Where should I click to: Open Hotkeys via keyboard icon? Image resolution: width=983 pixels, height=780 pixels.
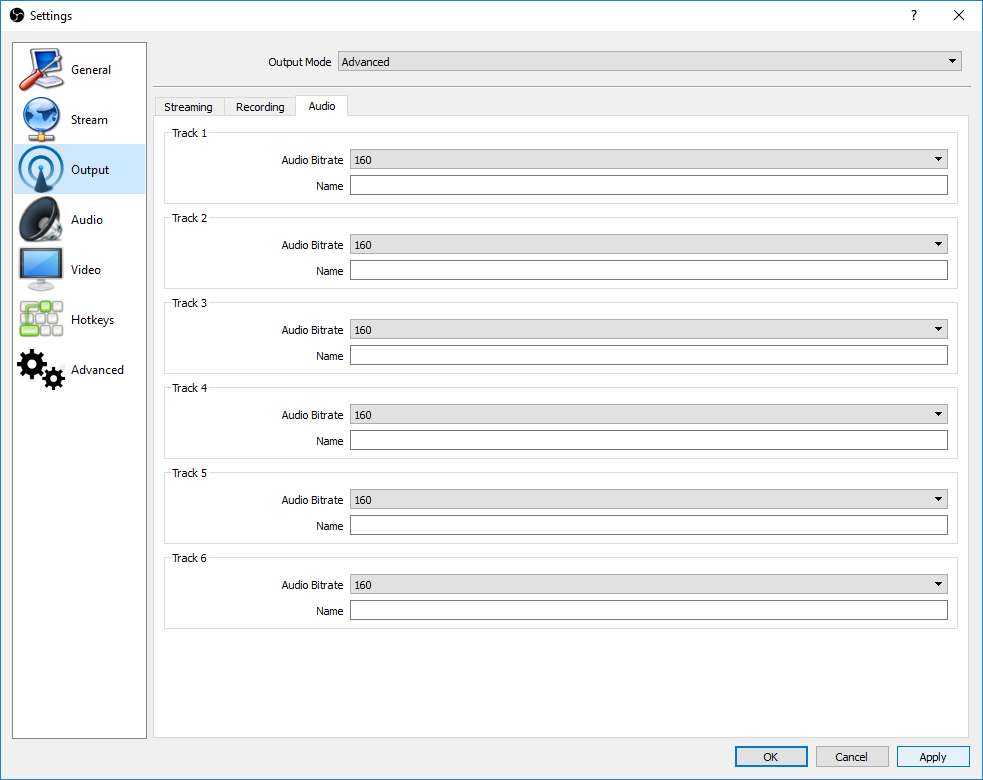pos(41,320)
